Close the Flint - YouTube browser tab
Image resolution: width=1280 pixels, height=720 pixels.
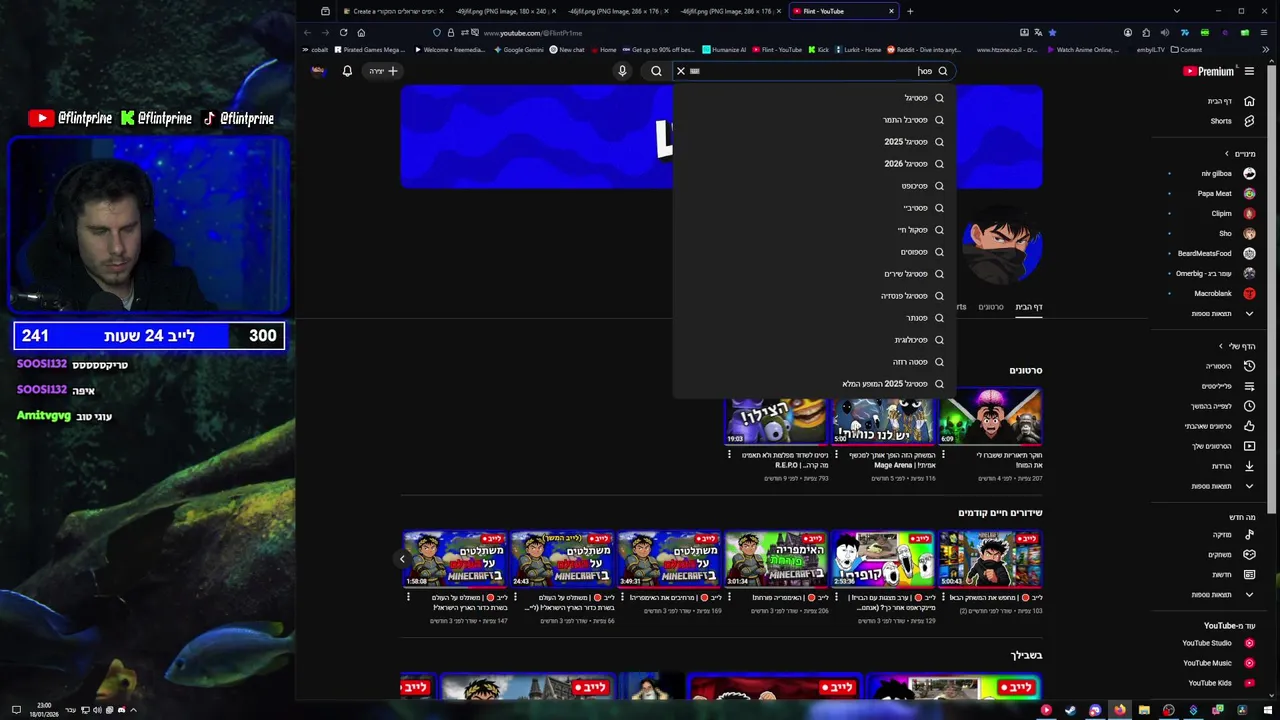tap(891, 11)
